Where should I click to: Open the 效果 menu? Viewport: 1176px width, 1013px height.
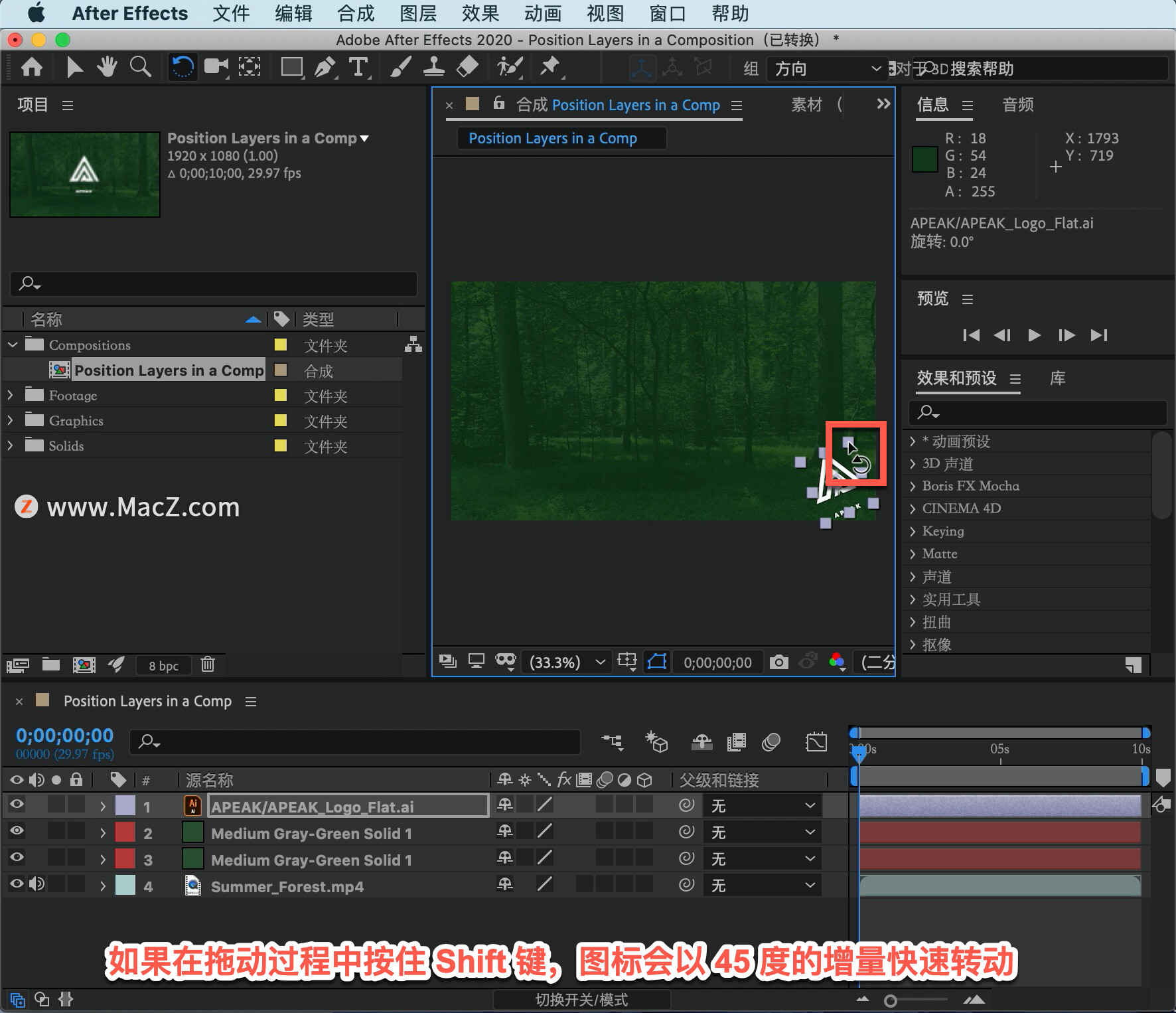480,13
